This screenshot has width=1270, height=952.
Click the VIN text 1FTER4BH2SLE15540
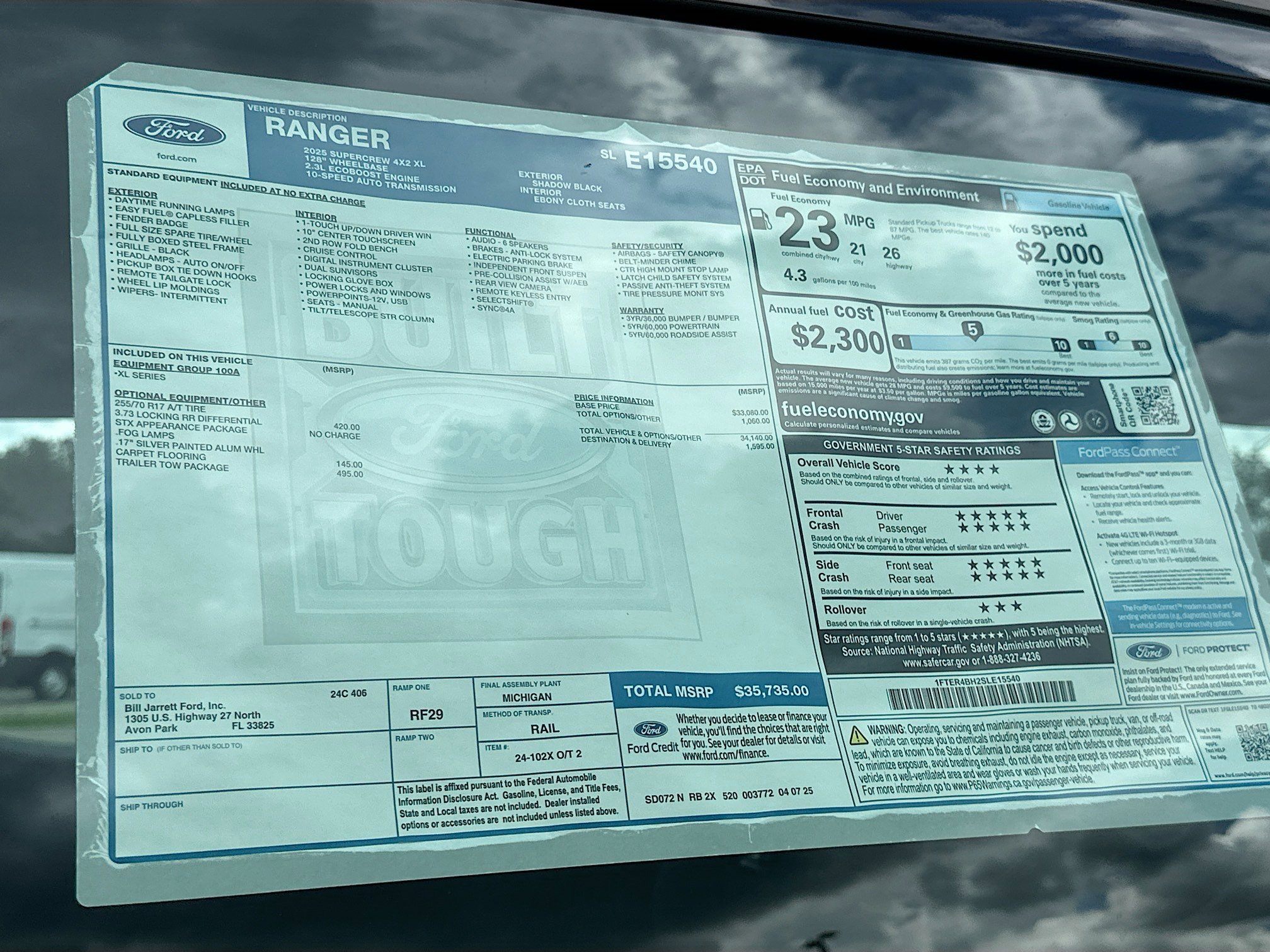(x=978, y=680)
